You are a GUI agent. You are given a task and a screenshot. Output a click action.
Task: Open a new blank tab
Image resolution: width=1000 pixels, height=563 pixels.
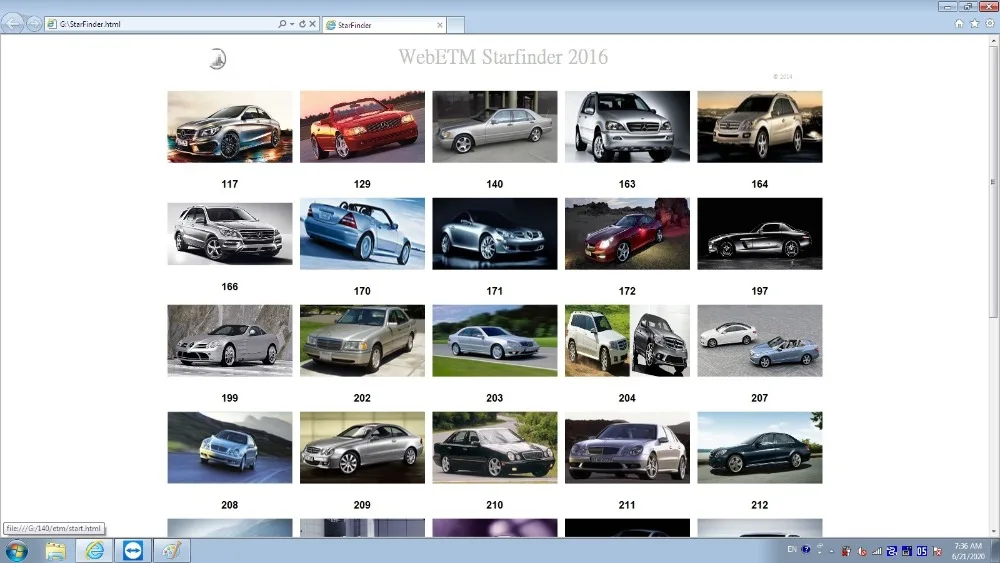(x=455, y=25)
